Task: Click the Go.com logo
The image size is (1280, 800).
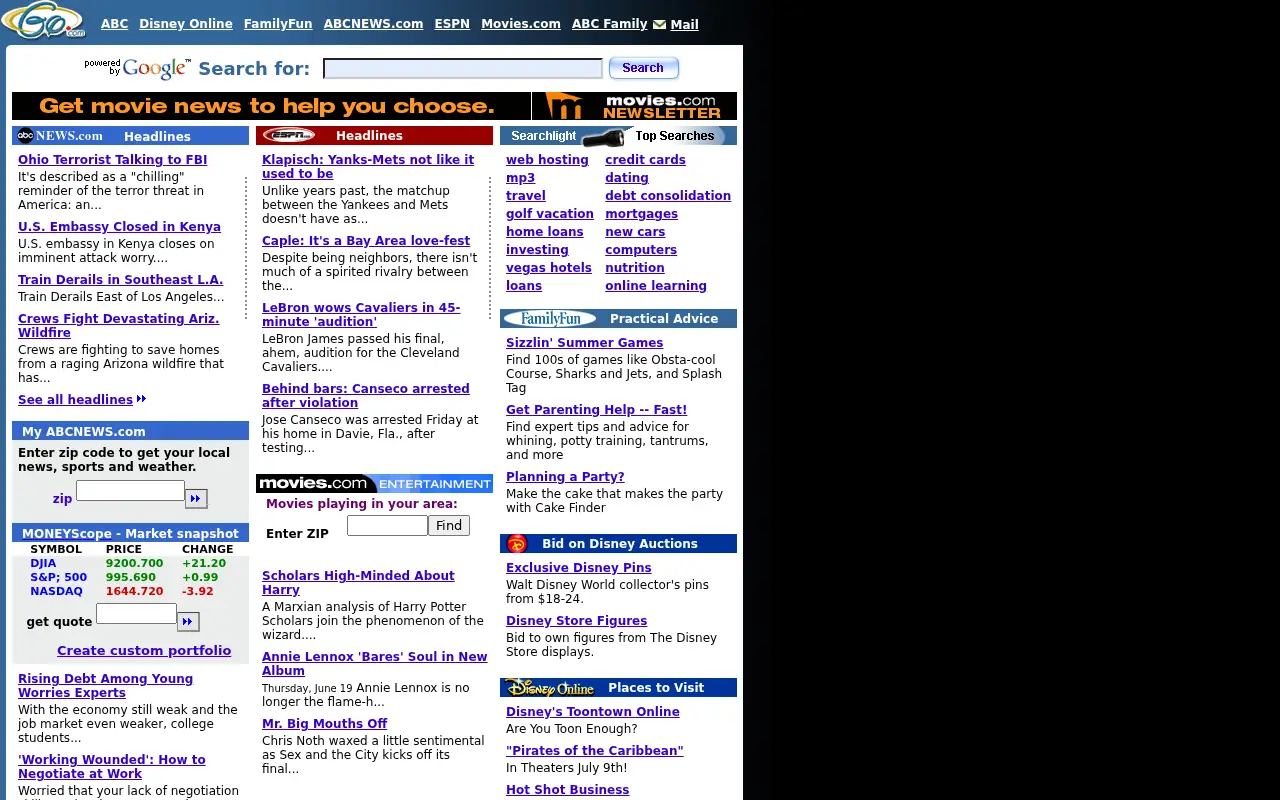Action: tap(44, 20)
